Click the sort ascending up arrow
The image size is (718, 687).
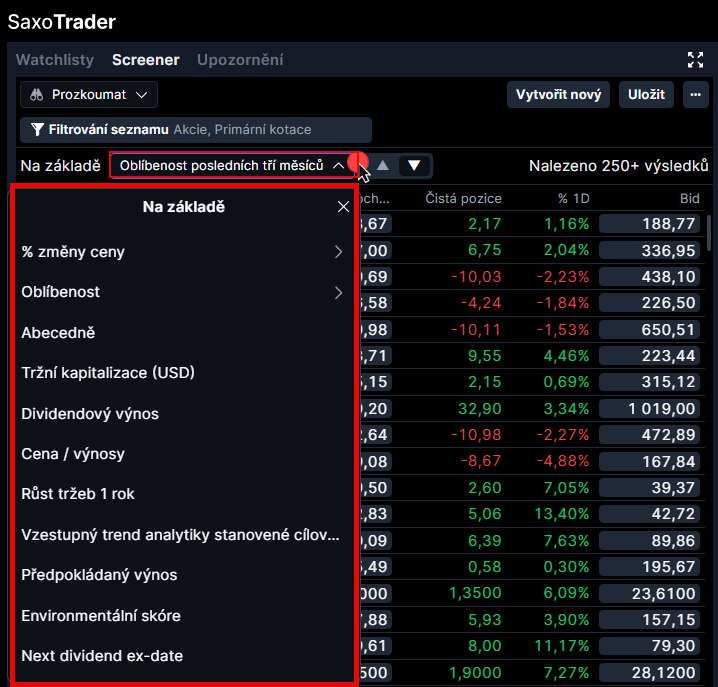coord(382,165)
